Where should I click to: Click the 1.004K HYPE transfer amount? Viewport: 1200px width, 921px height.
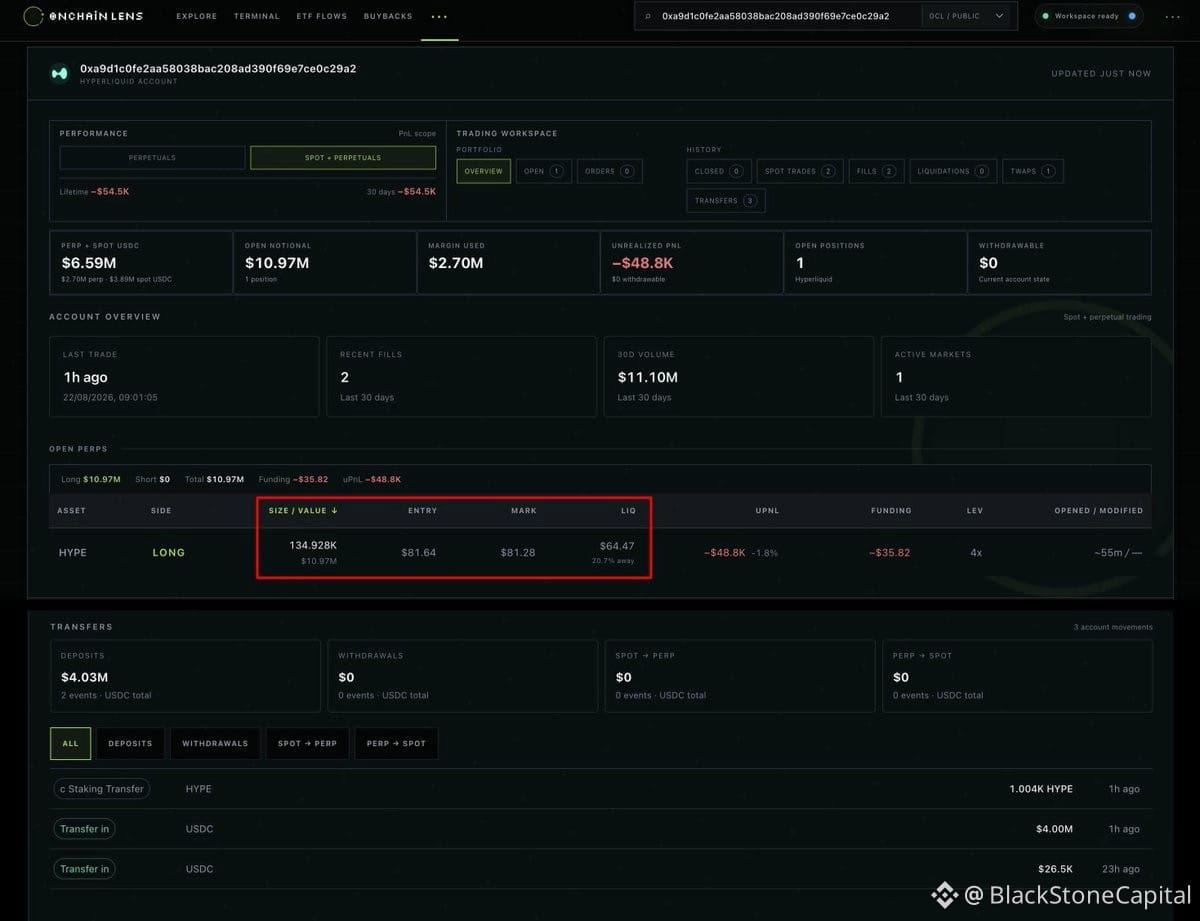click(x=1041, y=789)
